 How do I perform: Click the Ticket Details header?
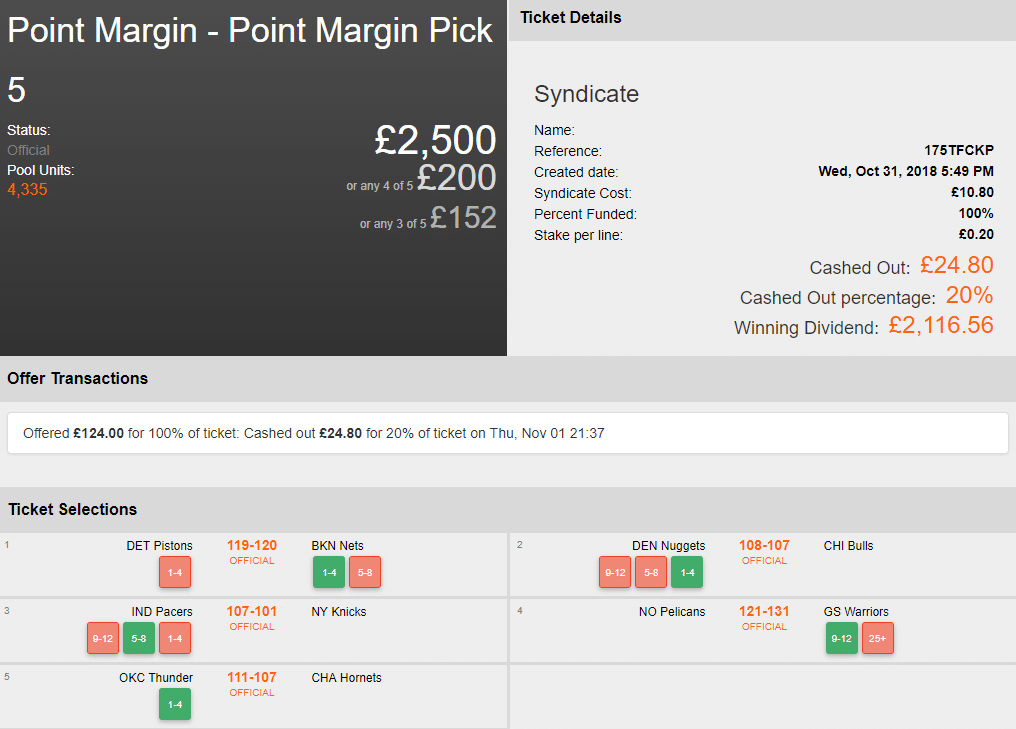(x=571, y=18)
